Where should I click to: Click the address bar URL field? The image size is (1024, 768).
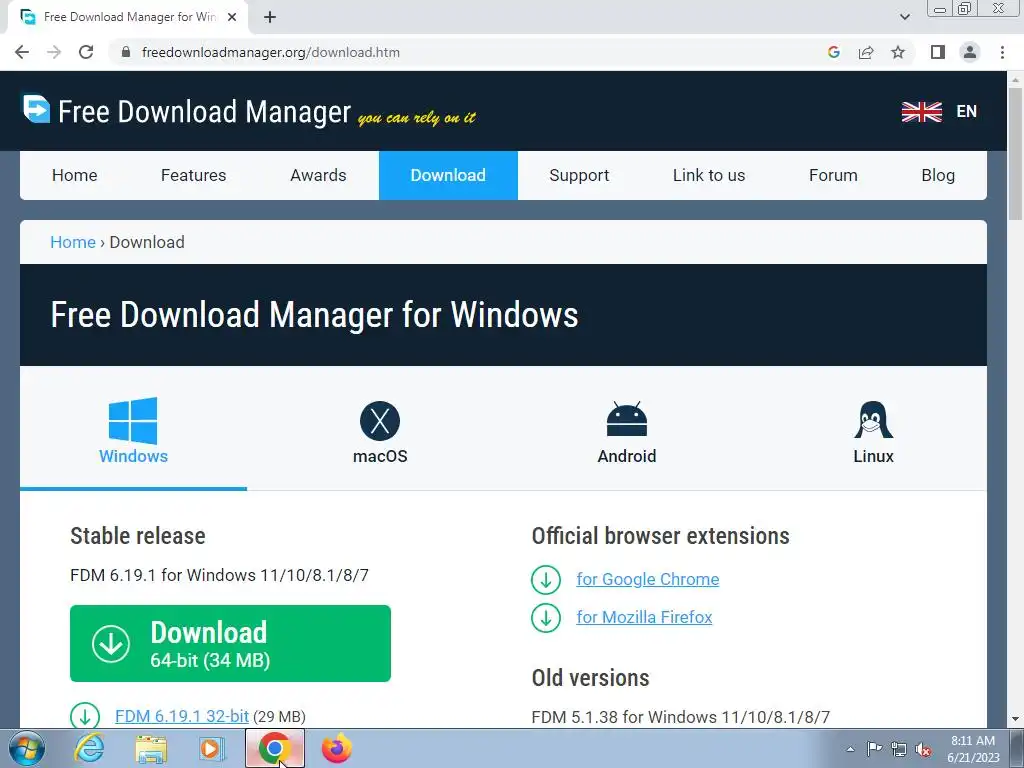[470, 52]
